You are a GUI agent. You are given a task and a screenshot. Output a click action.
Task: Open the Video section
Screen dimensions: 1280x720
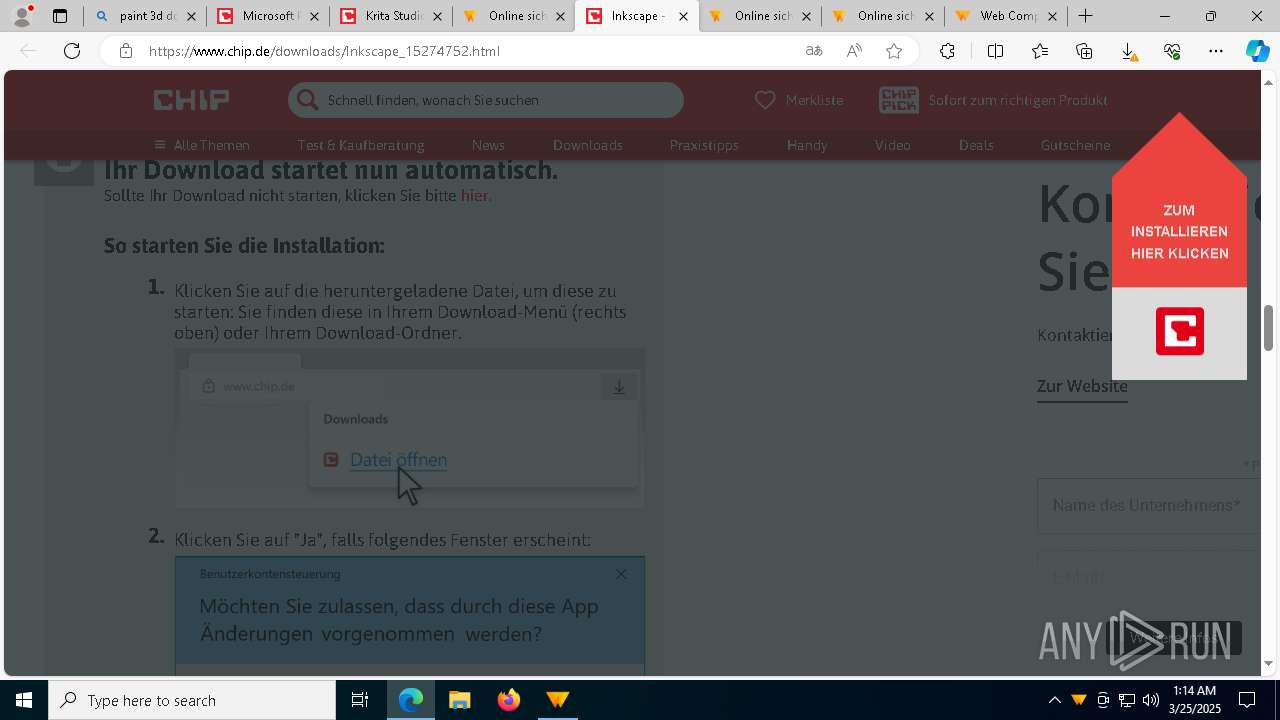[x=893, y=145]
